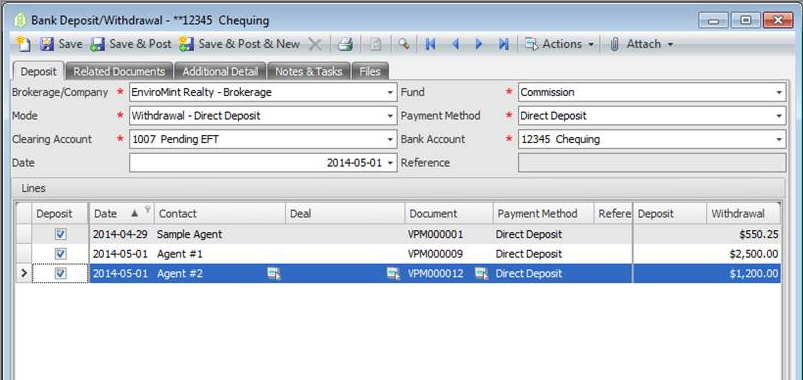
Task: Toggle the deposit checkbox for Agent #2
Action: pos(60,273)
